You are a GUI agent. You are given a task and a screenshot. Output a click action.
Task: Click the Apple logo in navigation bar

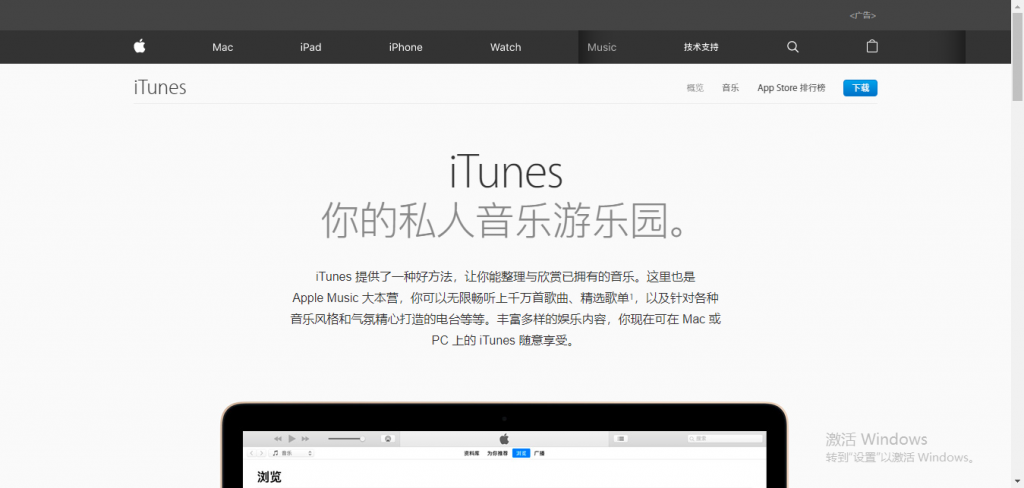point(139,46)
